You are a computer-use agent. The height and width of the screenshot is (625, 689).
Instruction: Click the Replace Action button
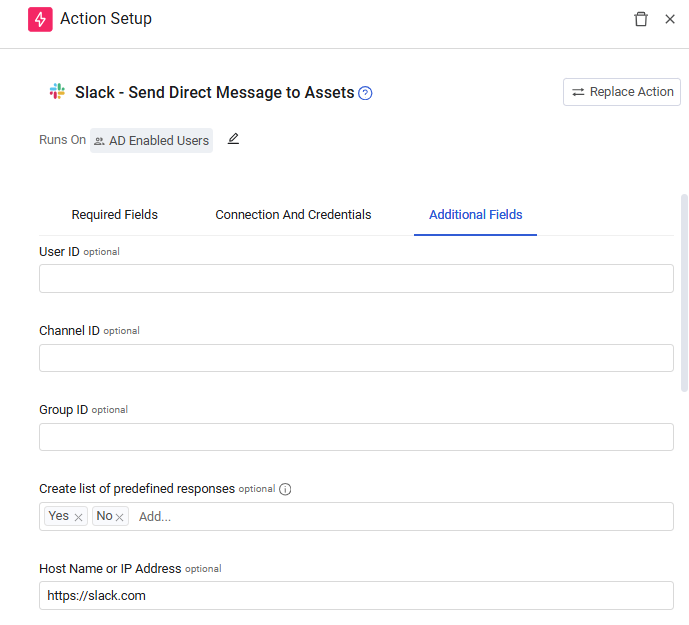pyautogui.click(x=622, y=92)
